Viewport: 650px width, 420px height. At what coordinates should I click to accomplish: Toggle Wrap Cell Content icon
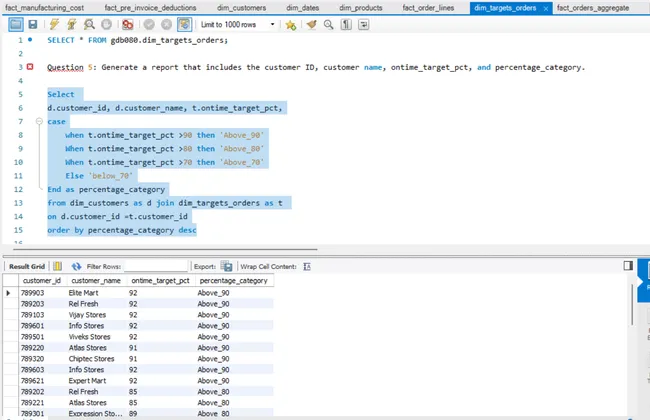(x=307, y=266)
